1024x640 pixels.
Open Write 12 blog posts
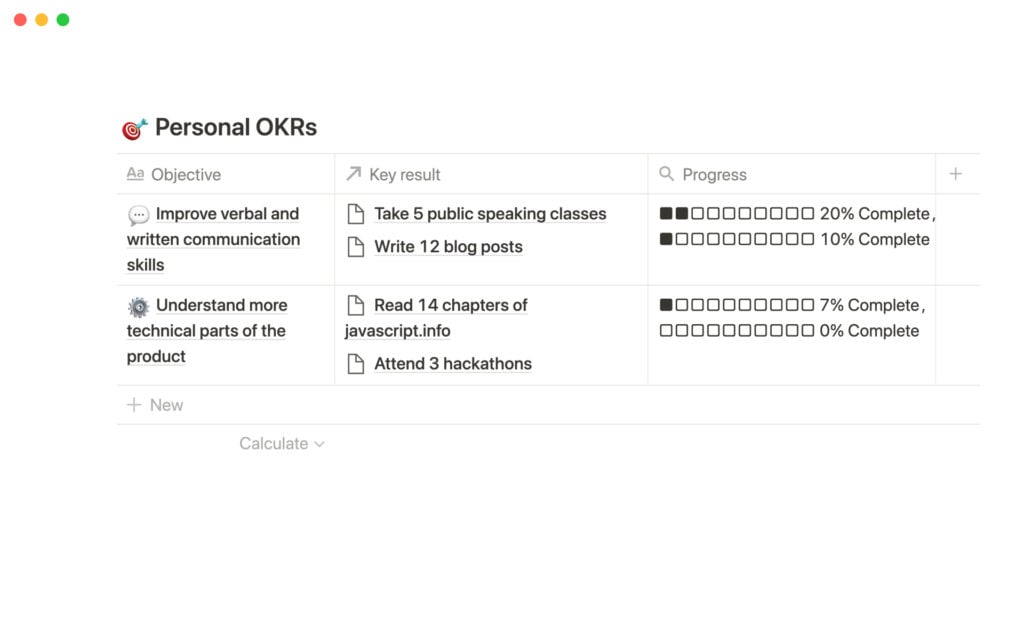point(448,246)
